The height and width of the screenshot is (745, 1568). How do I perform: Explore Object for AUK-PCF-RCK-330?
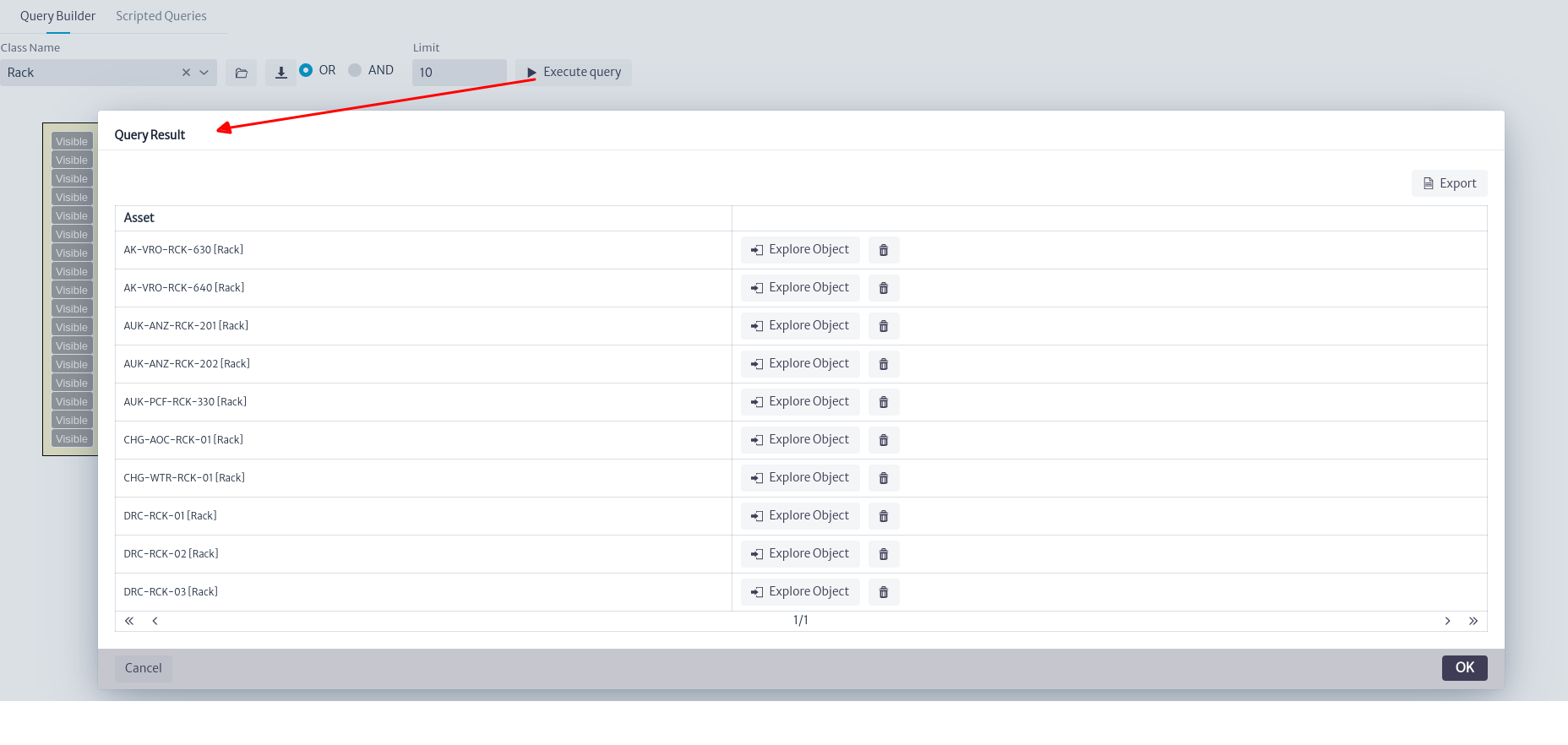click(x=800, y=402)
